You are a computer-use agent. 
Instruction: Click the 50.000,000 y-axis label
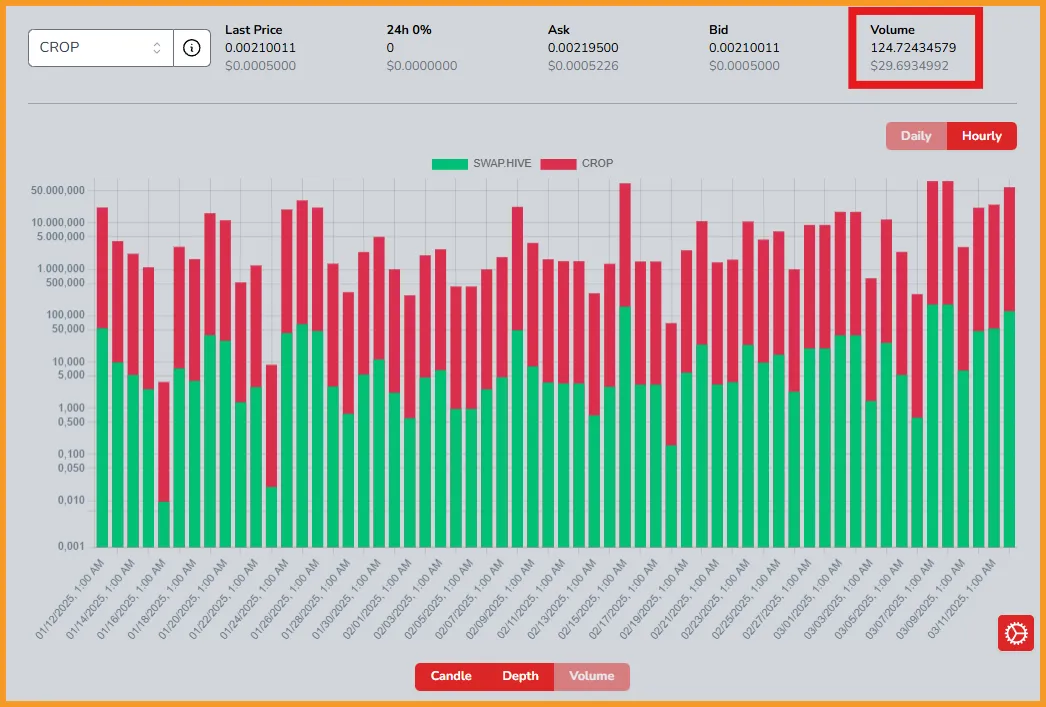click(x=58, y=191)
